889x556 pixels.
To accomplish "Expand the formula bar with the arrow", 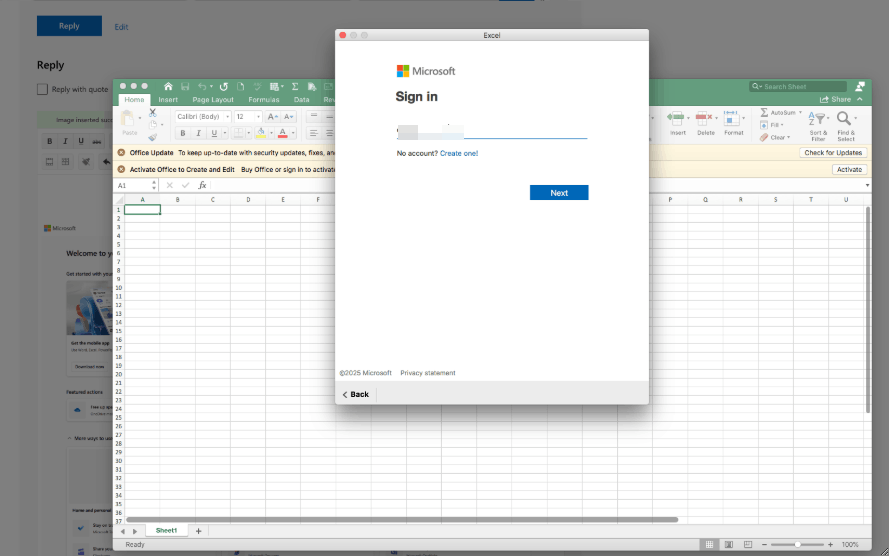I will [x=867, y=185].
